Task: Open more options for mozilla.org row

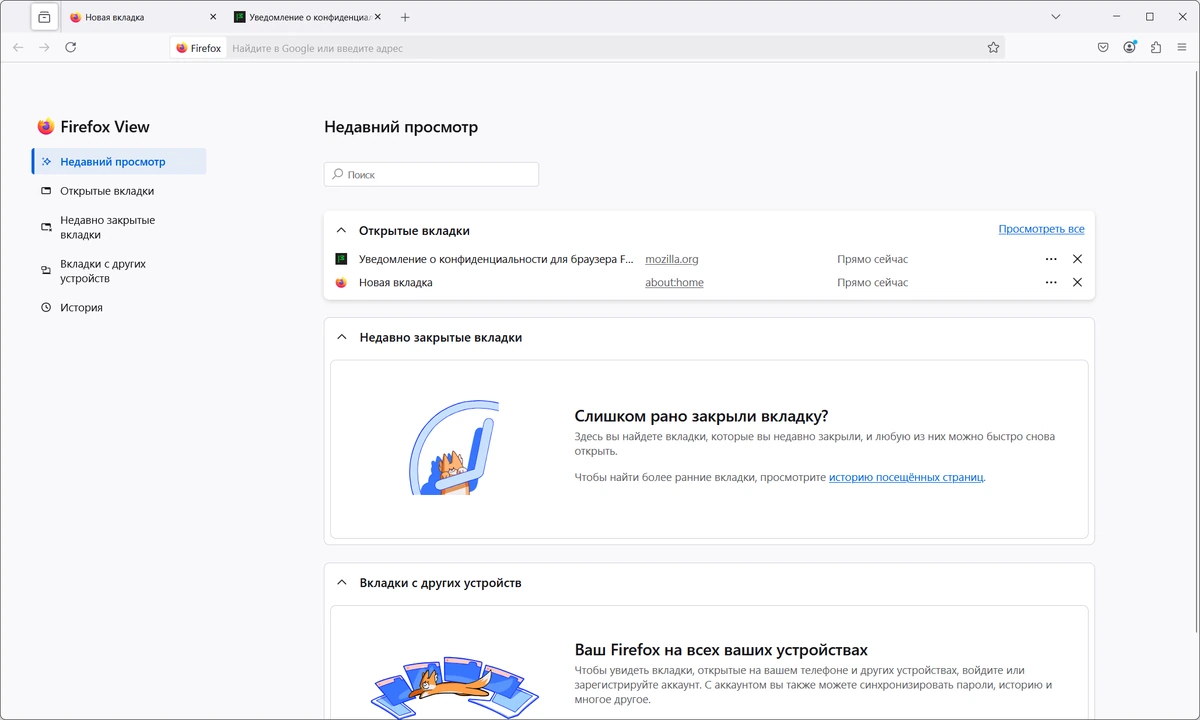Action: pyautogui.click(x=1051, y=259)
